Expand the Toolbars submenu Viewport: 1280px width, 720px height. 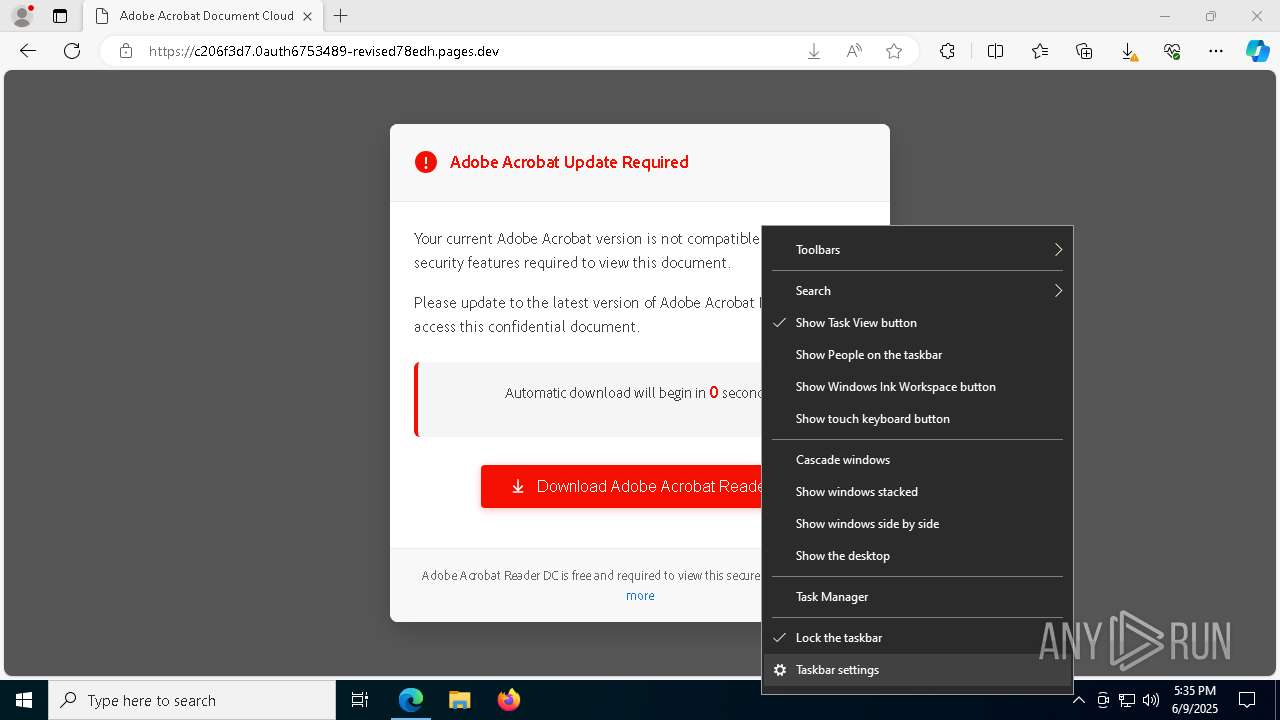click(x=917, y=250)
